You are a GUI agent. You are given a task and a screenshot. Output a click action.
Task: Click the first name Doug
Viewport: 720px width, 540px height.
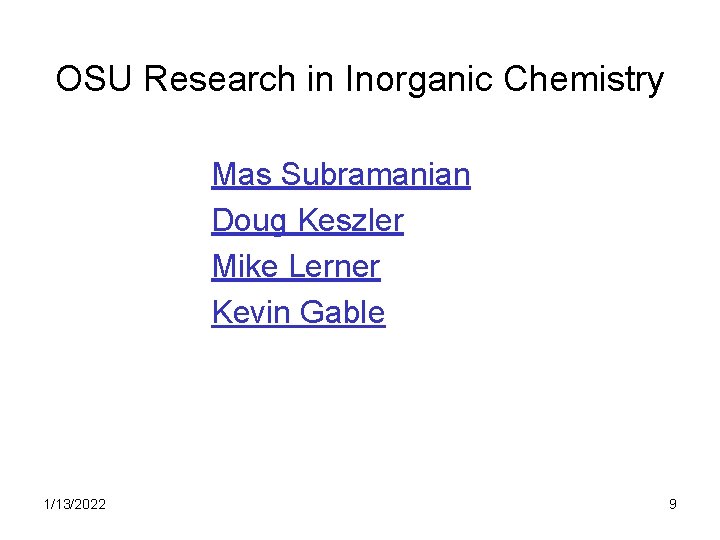point(249,221)
